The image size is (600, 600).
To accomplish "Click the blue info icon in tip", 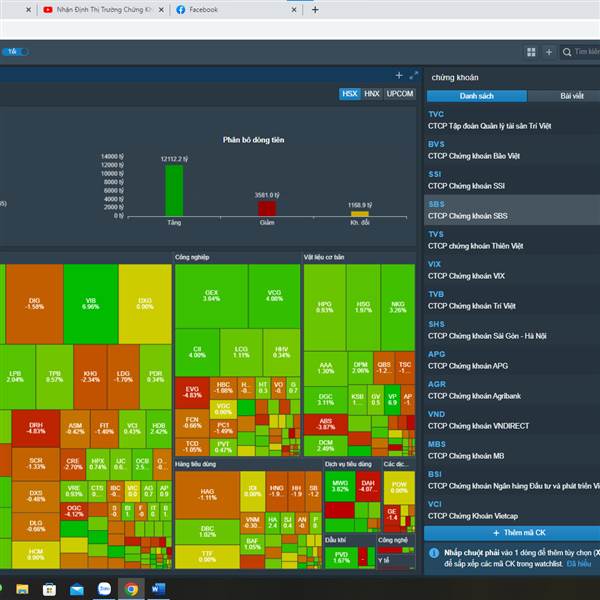I will [x=434, y=553].
